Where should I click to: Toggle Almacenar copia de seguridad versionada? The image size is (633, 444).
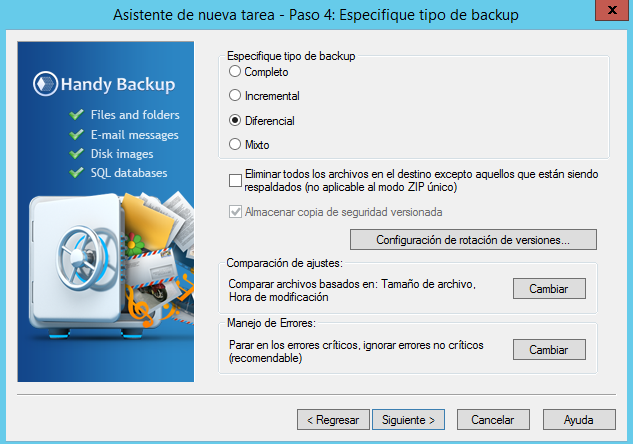pyautogui.click(x=236, y=212)
